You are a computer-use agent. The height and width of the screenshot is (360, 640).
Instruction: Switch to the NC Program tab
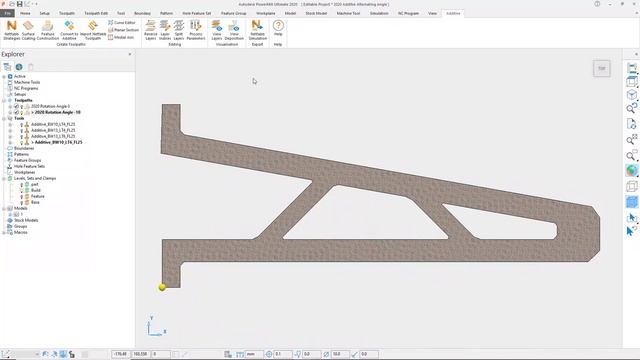(x=409, y=13)
